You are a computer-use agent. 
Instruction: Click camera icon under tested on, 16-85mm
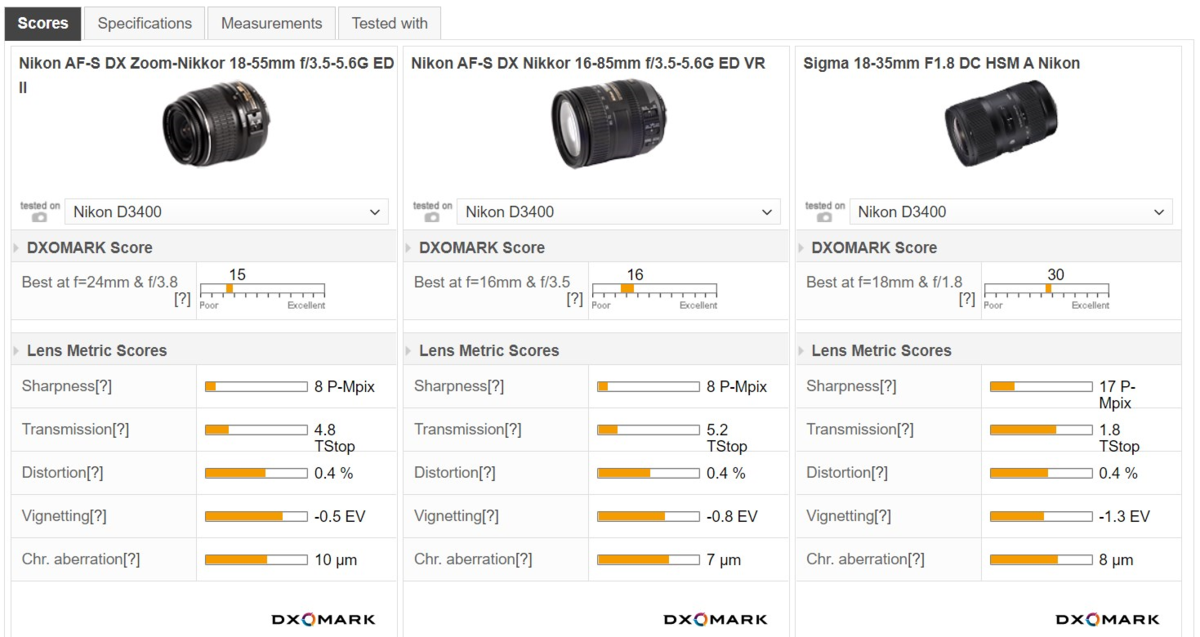coord(431,217)
